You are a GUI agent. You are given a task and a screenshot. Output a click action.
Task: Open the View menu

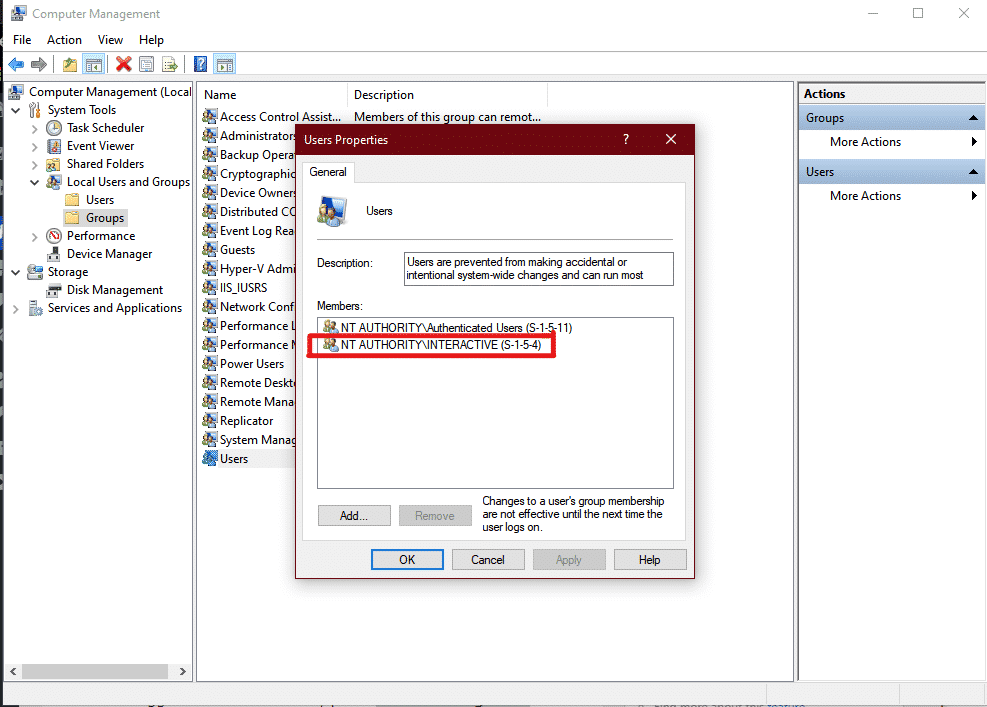(x=110, y=40)
